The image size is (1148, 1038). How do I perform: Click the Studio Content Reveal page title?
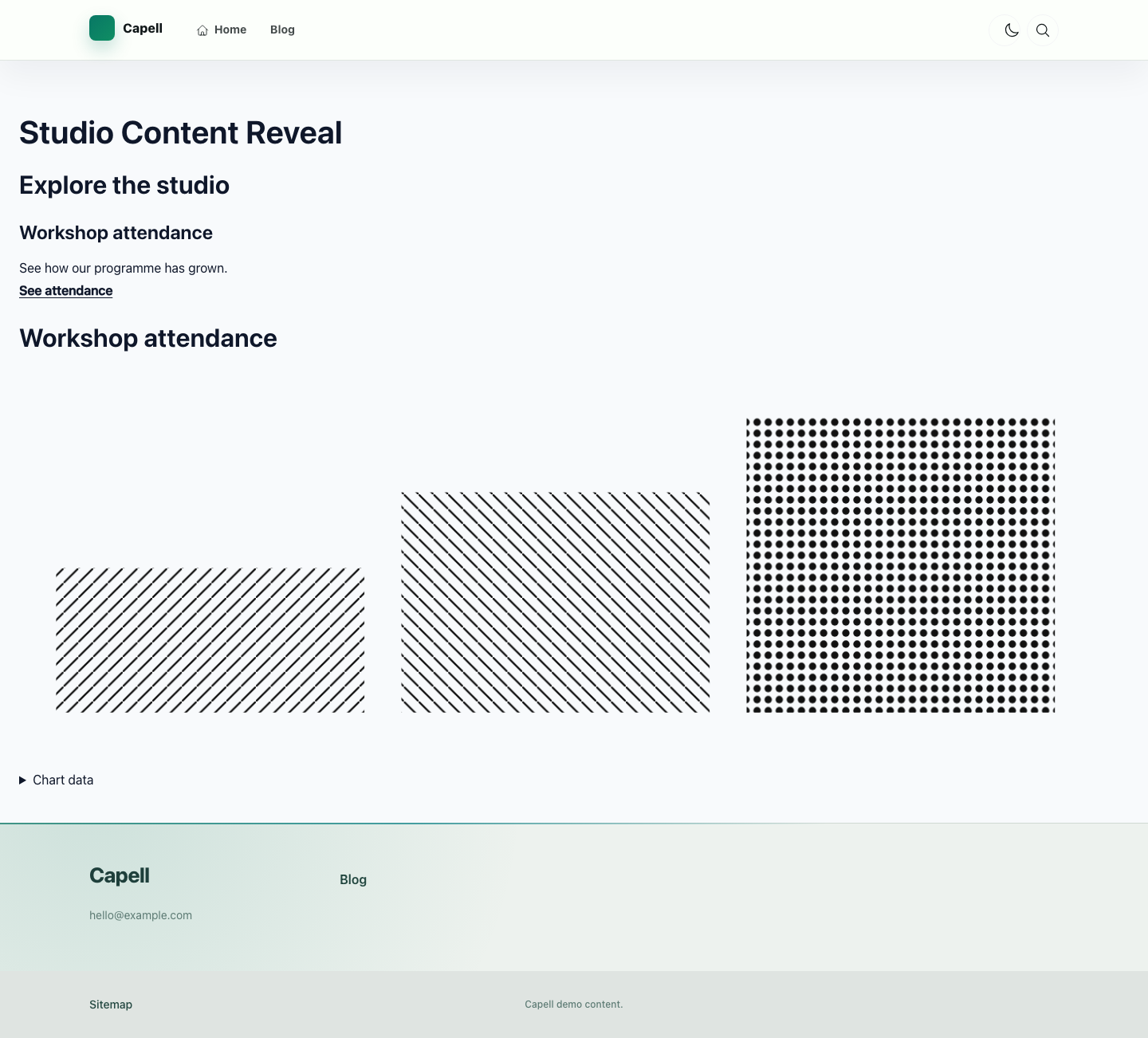[x=181, y=132]
